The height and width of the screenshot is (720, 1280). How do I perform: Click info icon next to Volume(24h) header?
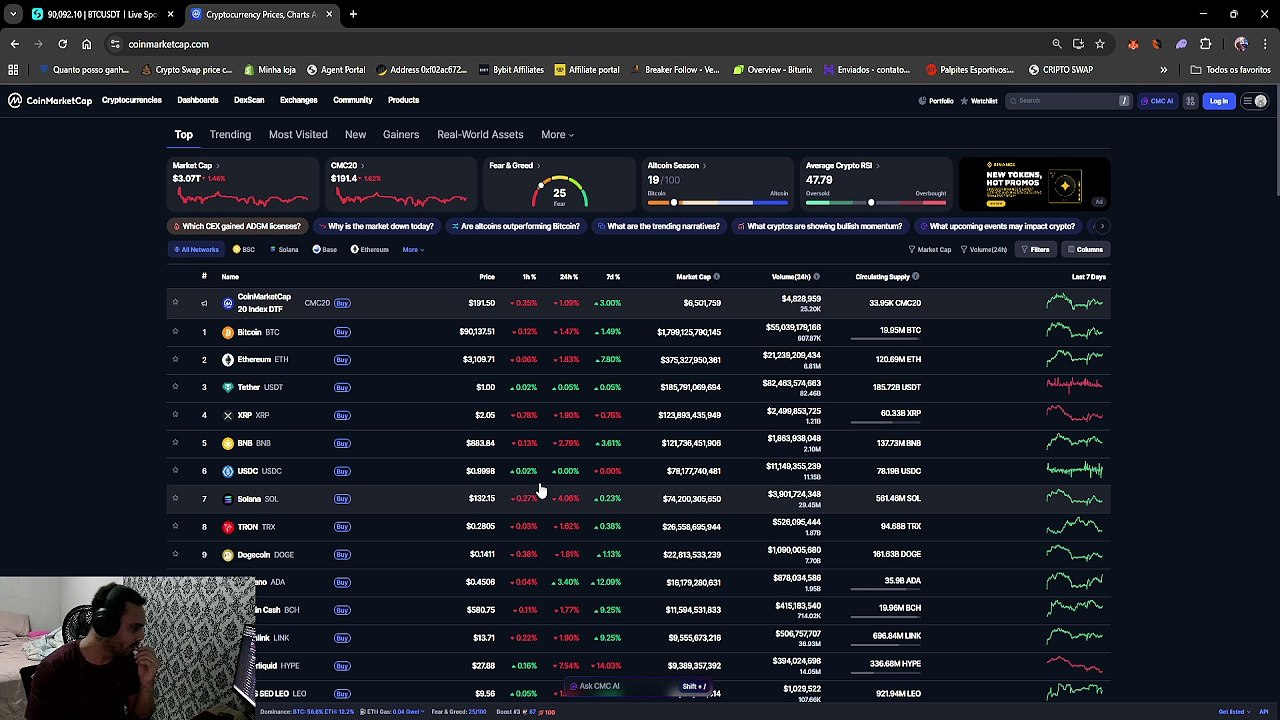[x=816, y=277]
